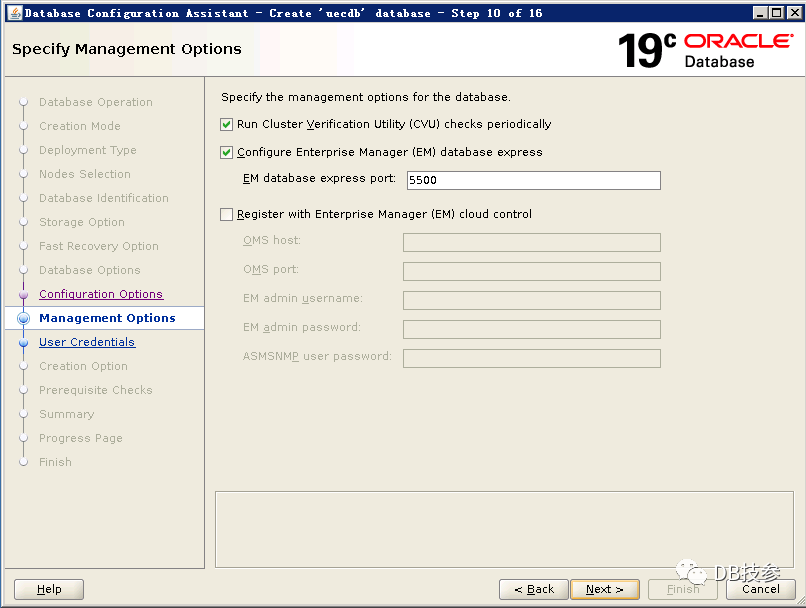
Task: Go to Configuration Options step
Action: 100,294
